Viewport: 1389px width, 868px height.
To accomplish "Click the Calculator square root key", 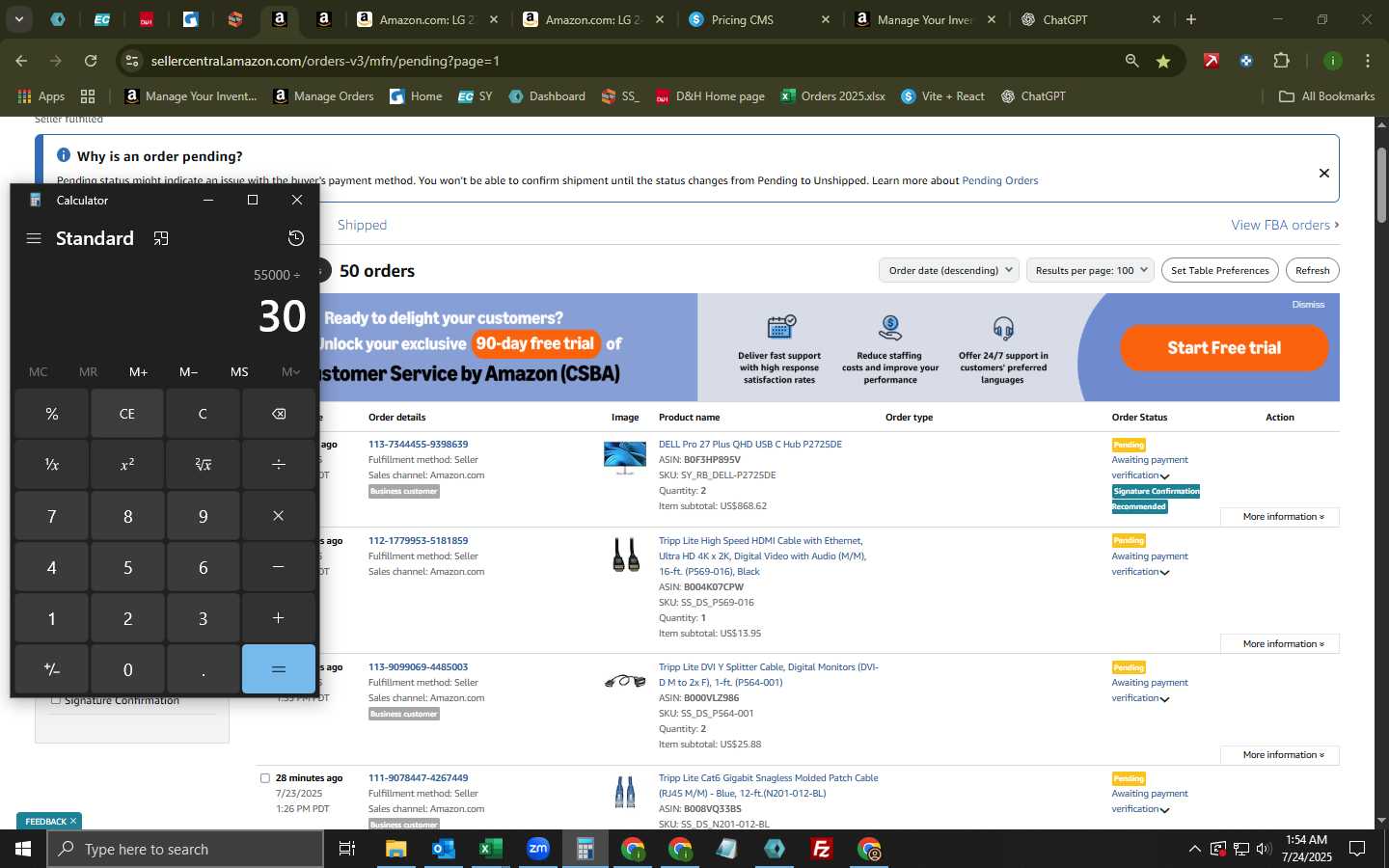I will (x=203, y=465).
